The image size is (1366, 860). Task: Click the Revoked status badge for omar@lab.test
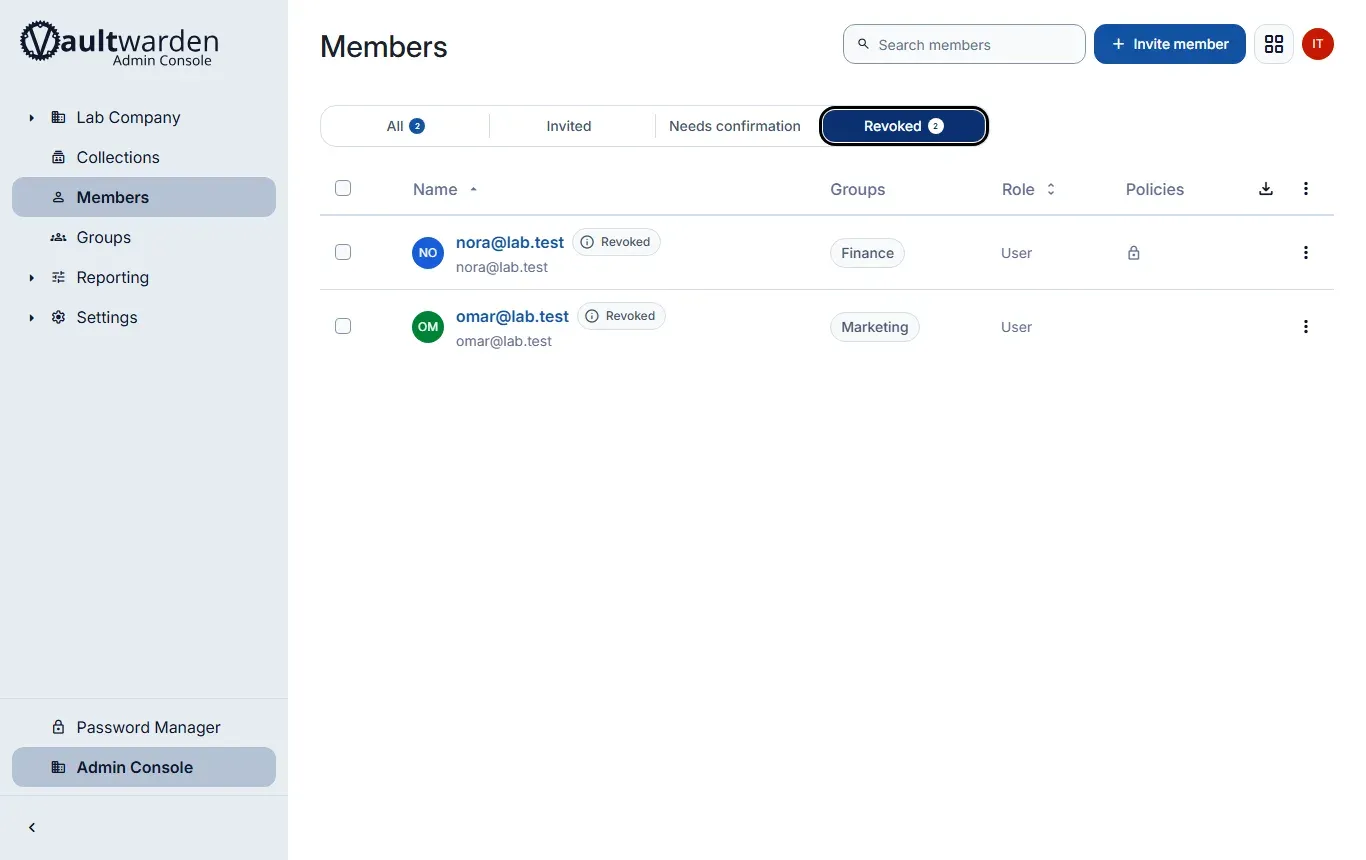coord(621,316)
